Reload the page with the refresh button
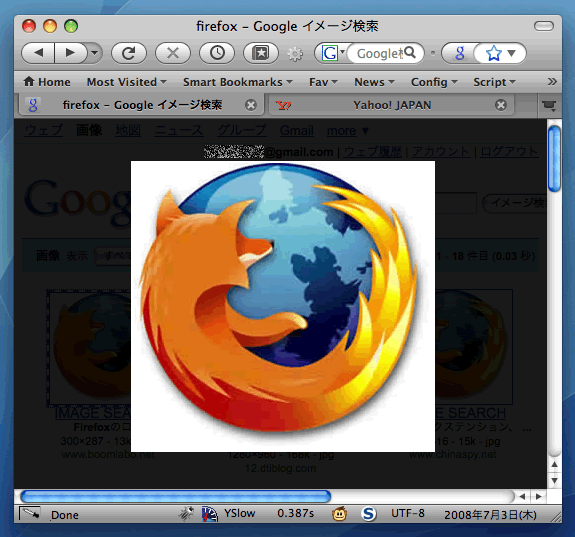The width and height of the screenshot is (575, 537). tap(129, 54)
